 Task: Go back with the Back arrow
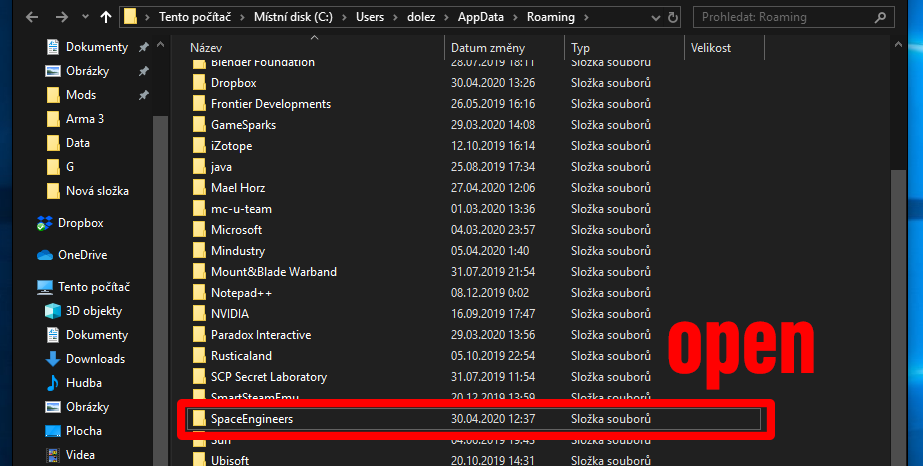[x=32, y=17]
